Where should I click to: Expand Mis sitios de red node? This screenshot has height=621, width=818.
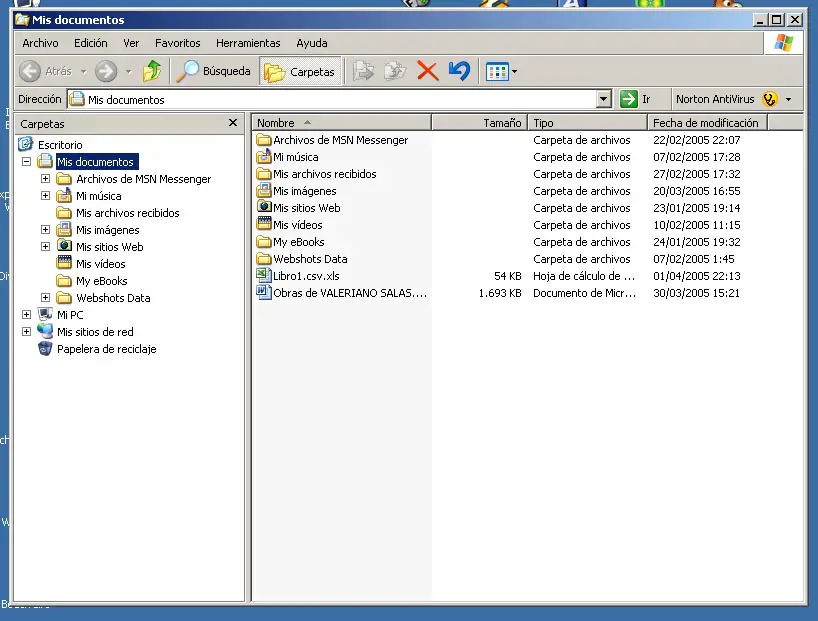pos(26,331)
